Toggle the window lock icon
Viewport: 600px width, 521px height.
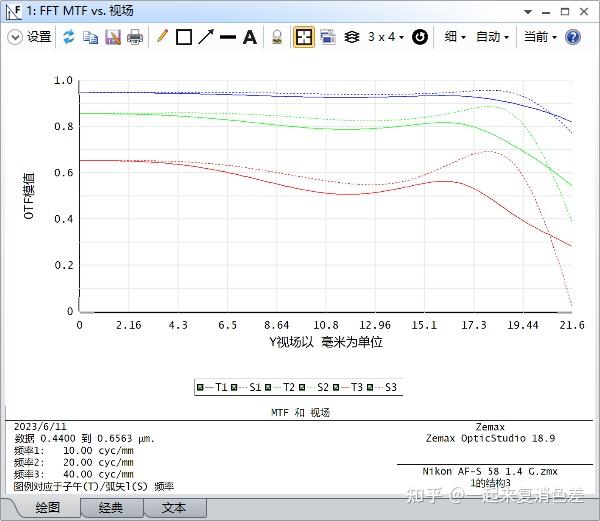coord(277,37)
